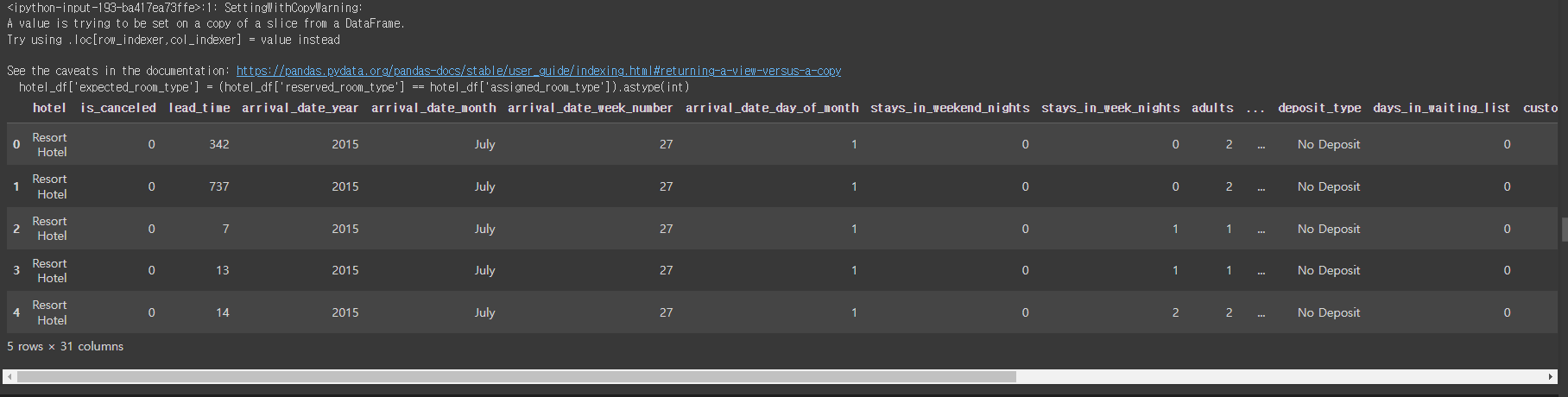Click the 'adults' column header
Image resolution: width=1568 pixels, height=397 pixels.
click(1212, 108)
